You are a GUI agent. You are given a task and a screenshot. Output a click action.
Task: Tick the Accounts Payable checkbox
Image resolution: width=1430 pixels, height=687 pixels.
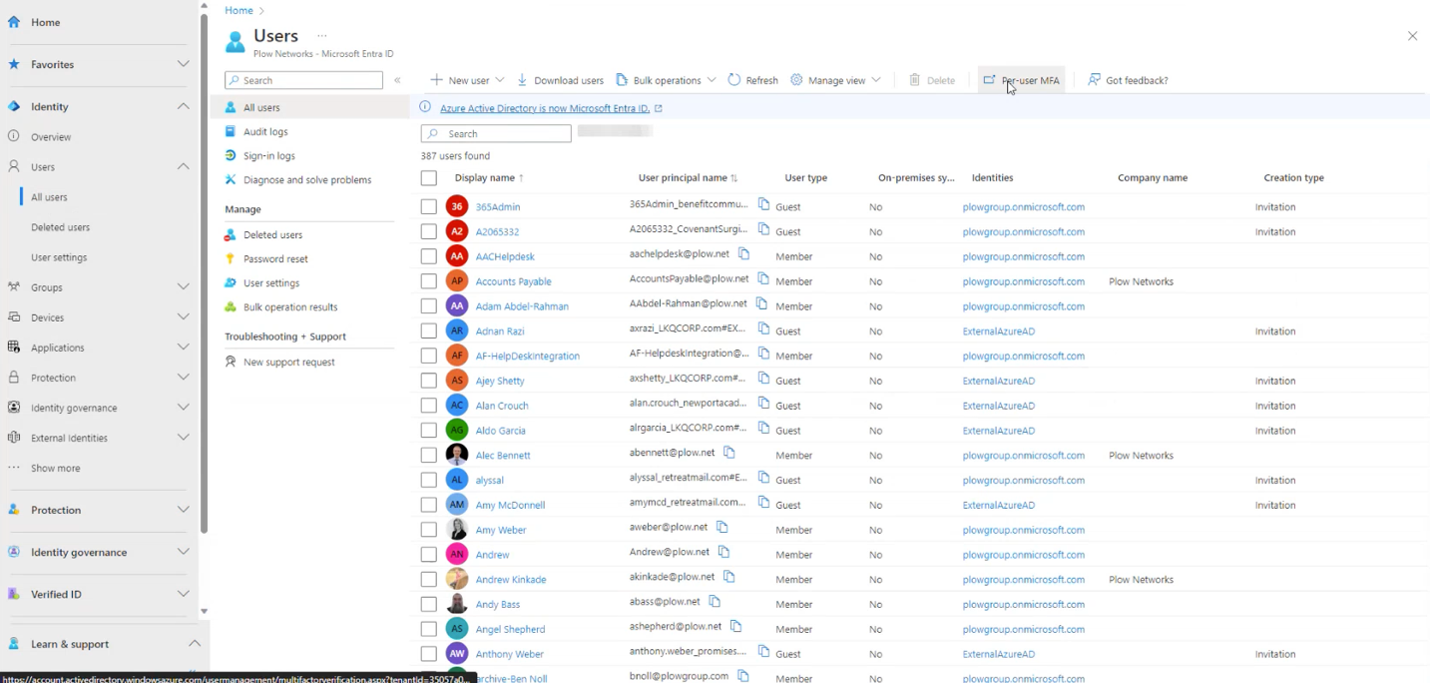pyautogui.click(x=429, y=281)
